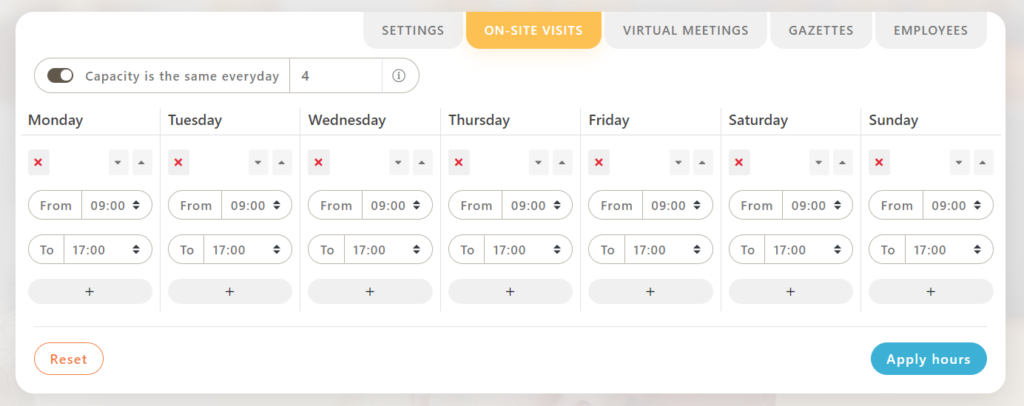Go to the Settings tab
The image size is (1024, 406).
pyautogui.click(x=412, y=31)
